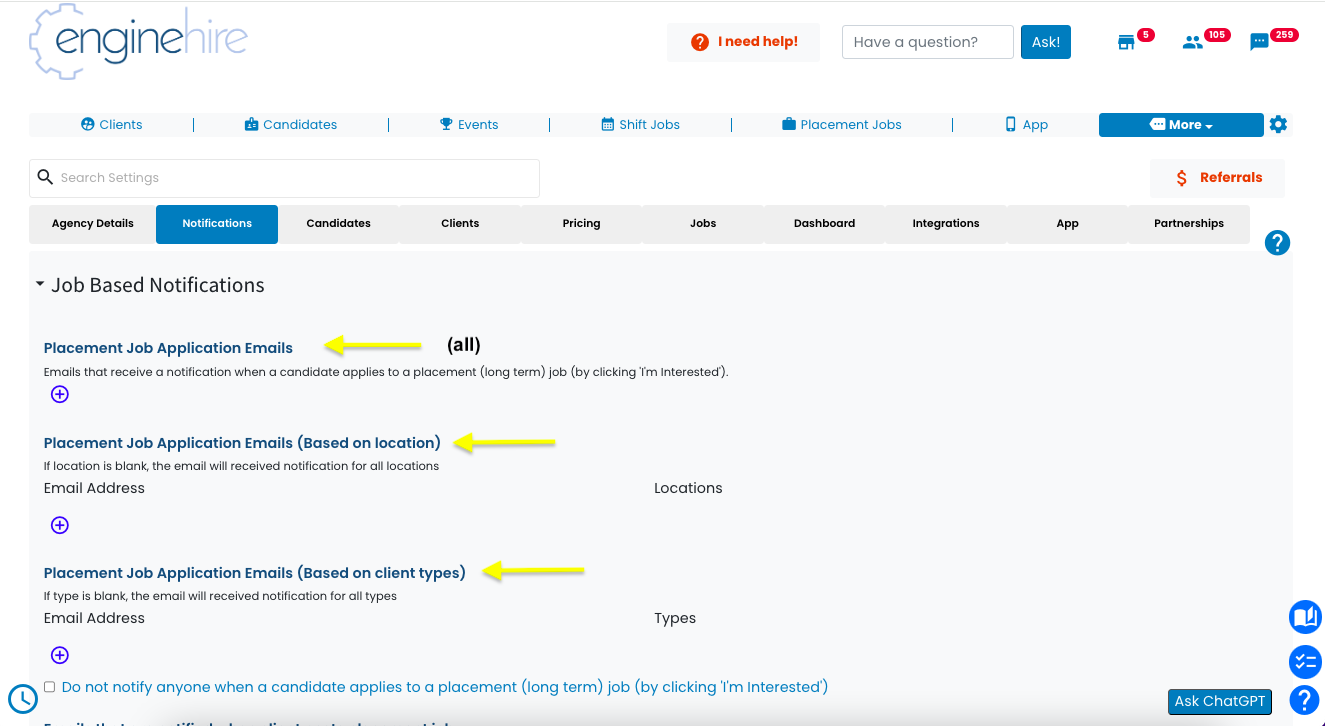This screenshot has height=726, width=1325.
Task: Open chat messages icon with 259 badge
Action: pyautogui.click(x=1260, y=42)
